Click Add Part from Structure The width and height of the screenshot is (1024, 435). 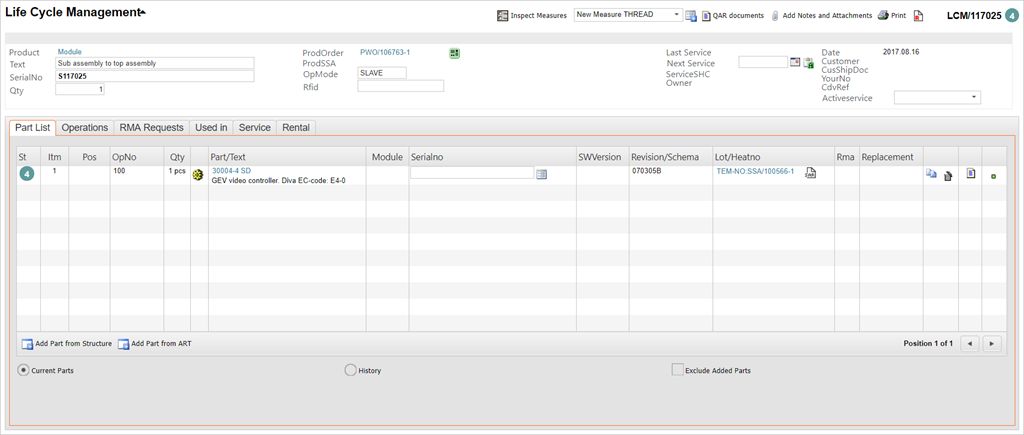(x=66, y=344)
